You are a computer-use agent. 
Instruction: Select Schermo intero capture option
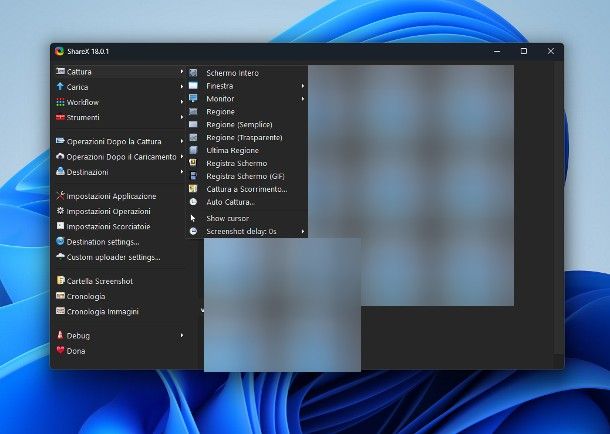click(x=247, y=73)
